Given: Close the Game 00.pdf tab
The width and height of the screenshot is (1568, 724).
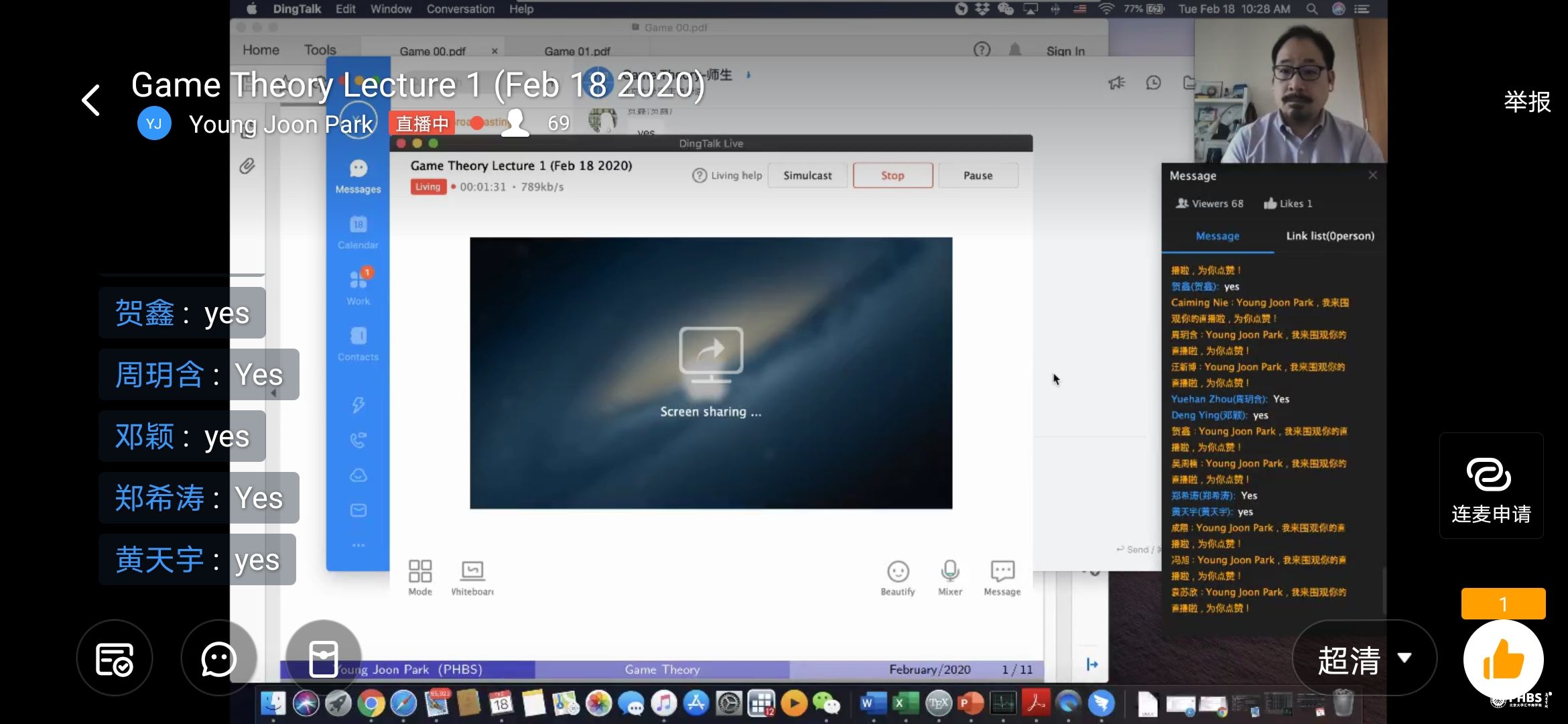Looking at the screenshot, I should [x=495, y=51].
